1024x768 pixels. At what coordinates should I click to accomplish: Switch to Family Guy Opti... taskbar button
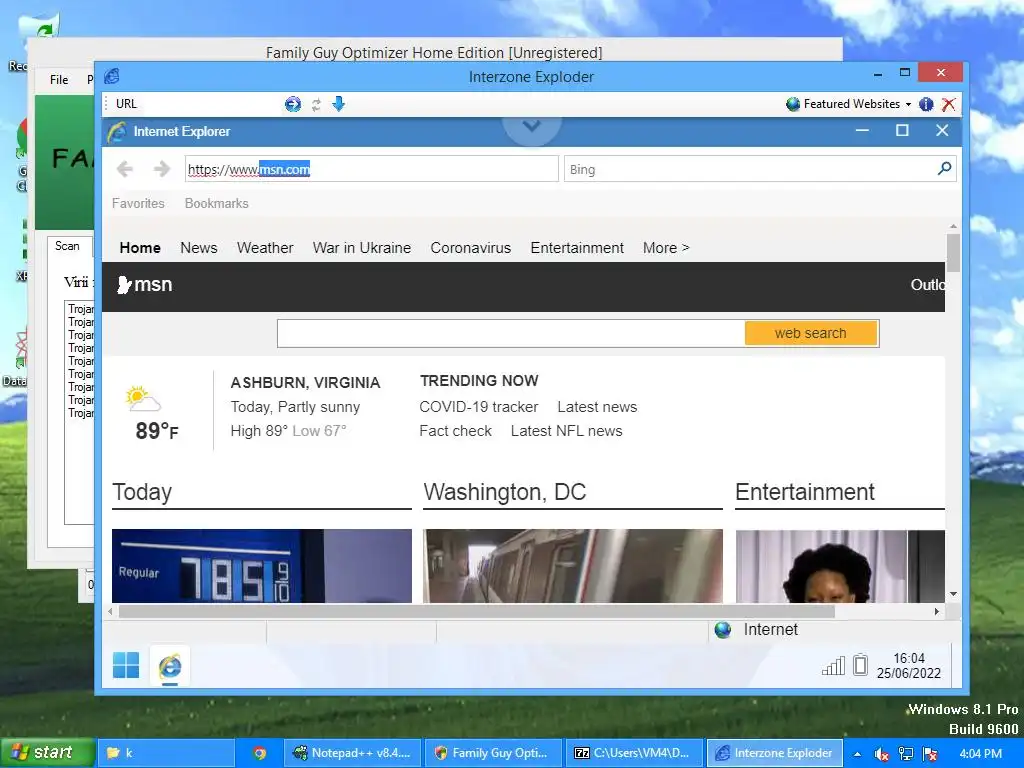pos(493,753)
